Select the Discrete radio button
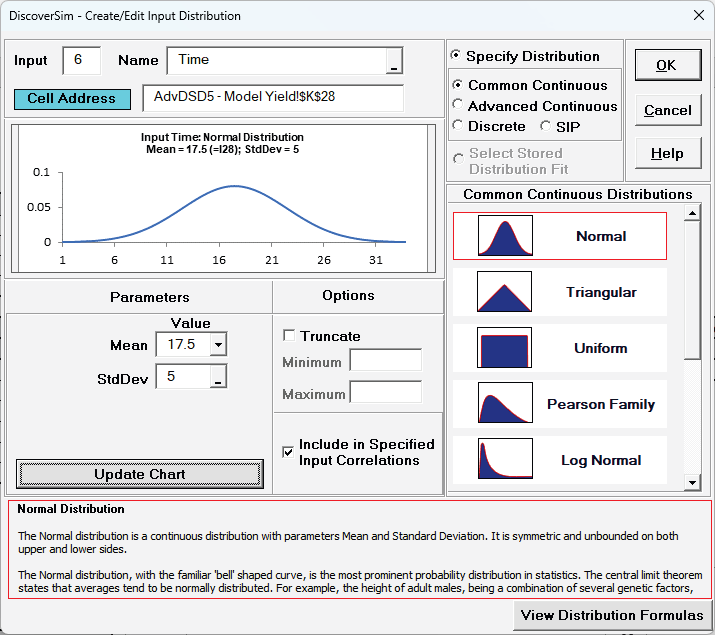 coord(459,126)
